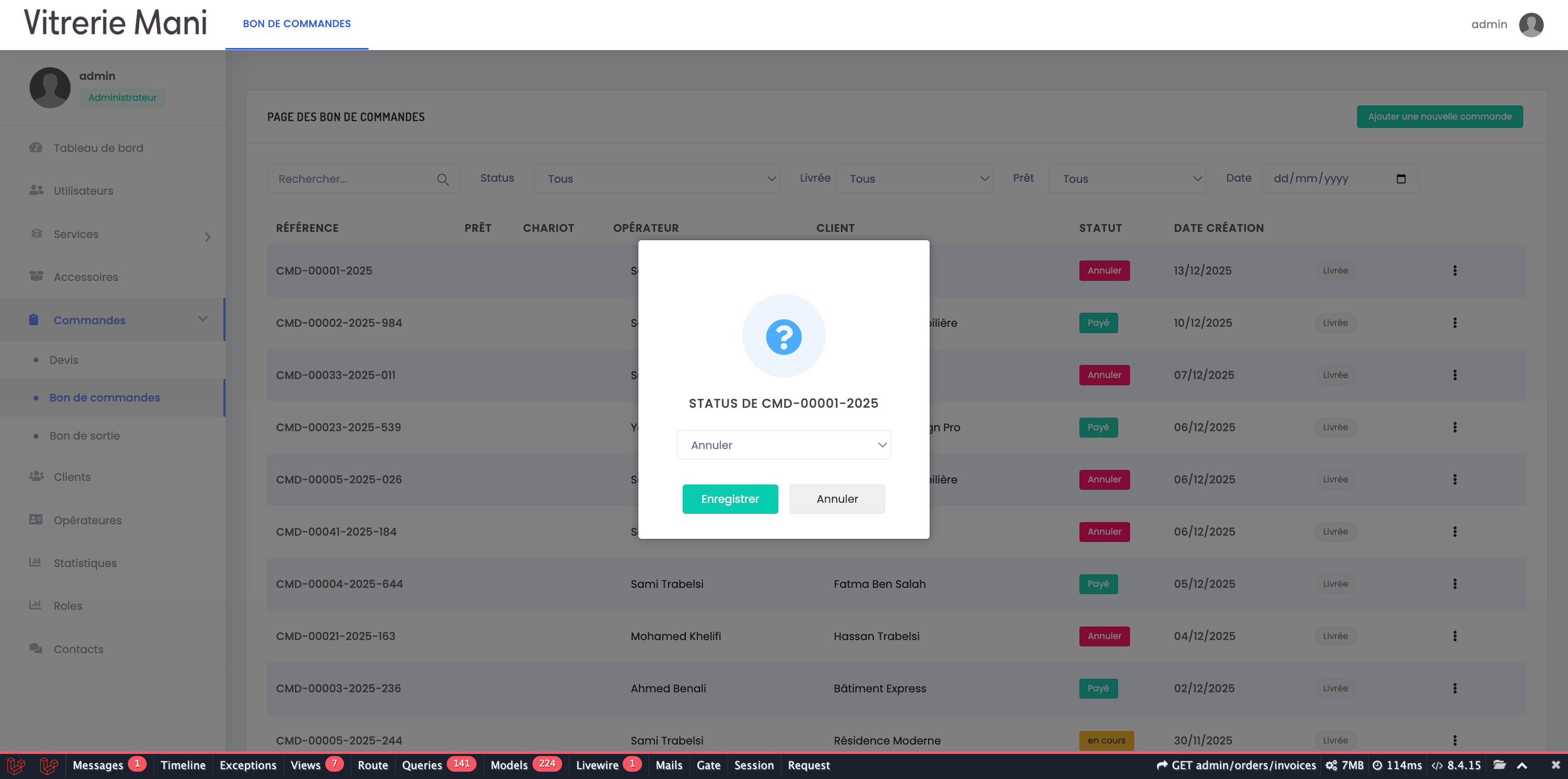
Task: Select the BON DE COMMANDES tab
Action: tap(296, 23)
